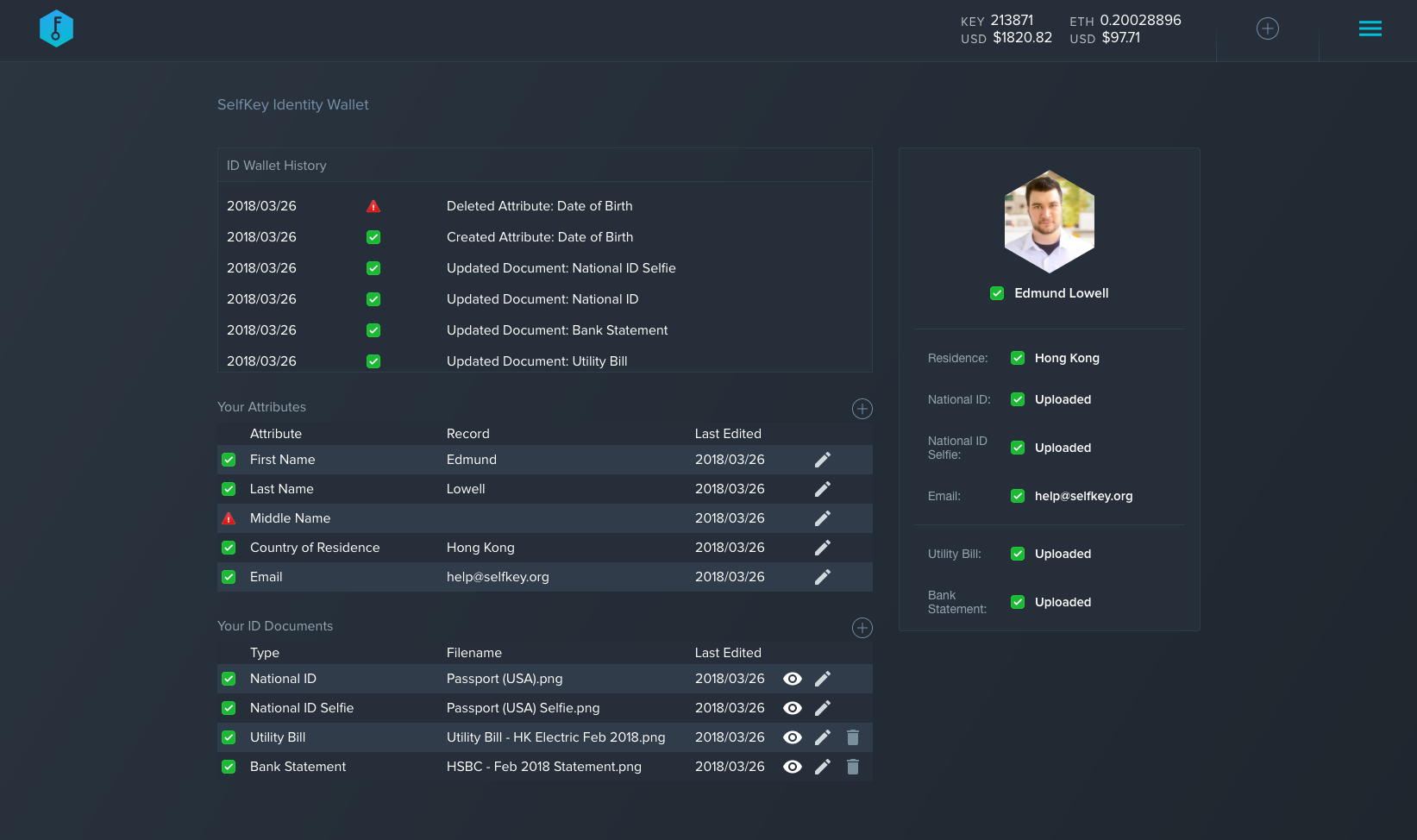Edit the First Name attribute
Screen dimensions: 1417x840
tap(823, 460)
